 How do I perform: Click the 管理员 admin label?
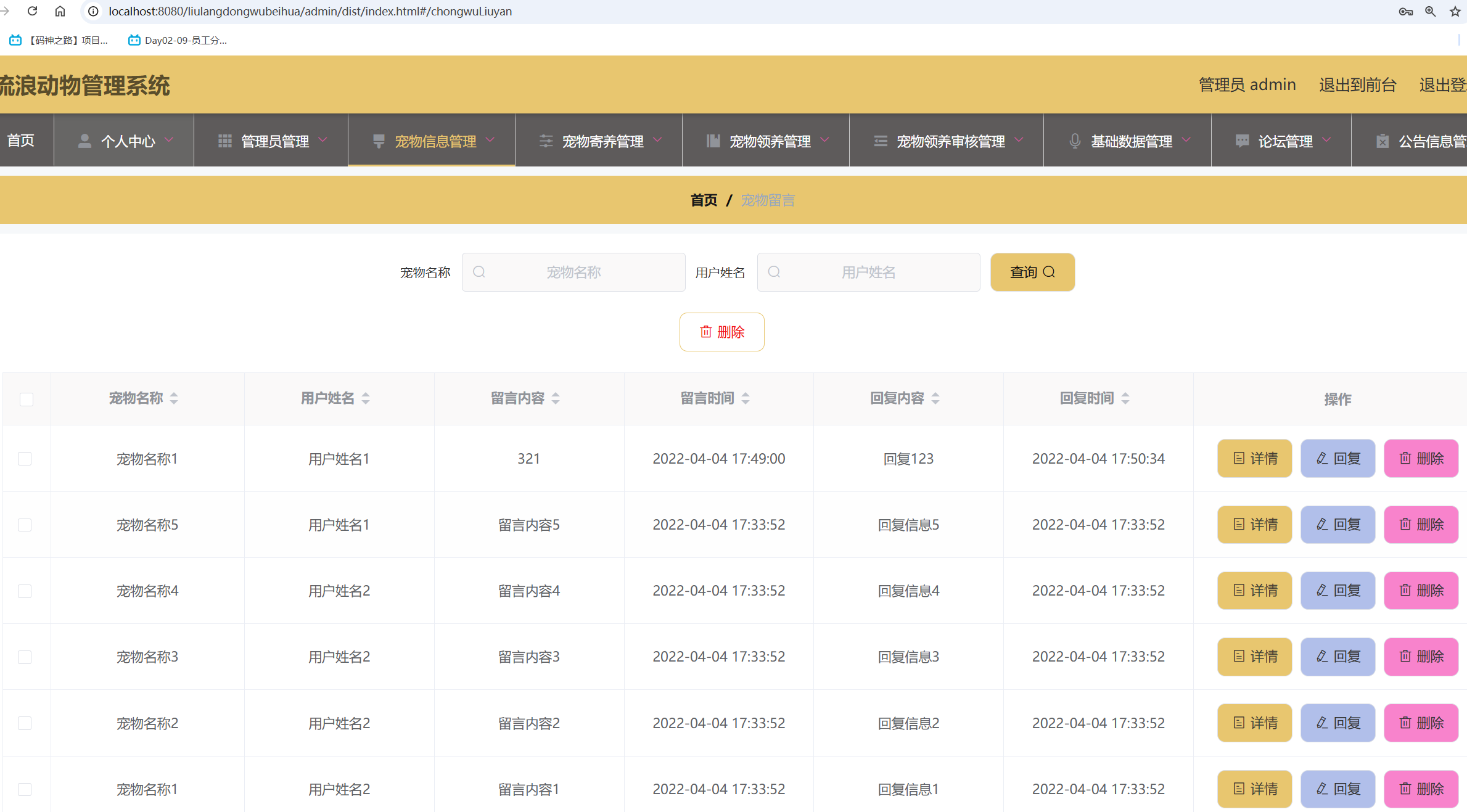click(1247, 84)
